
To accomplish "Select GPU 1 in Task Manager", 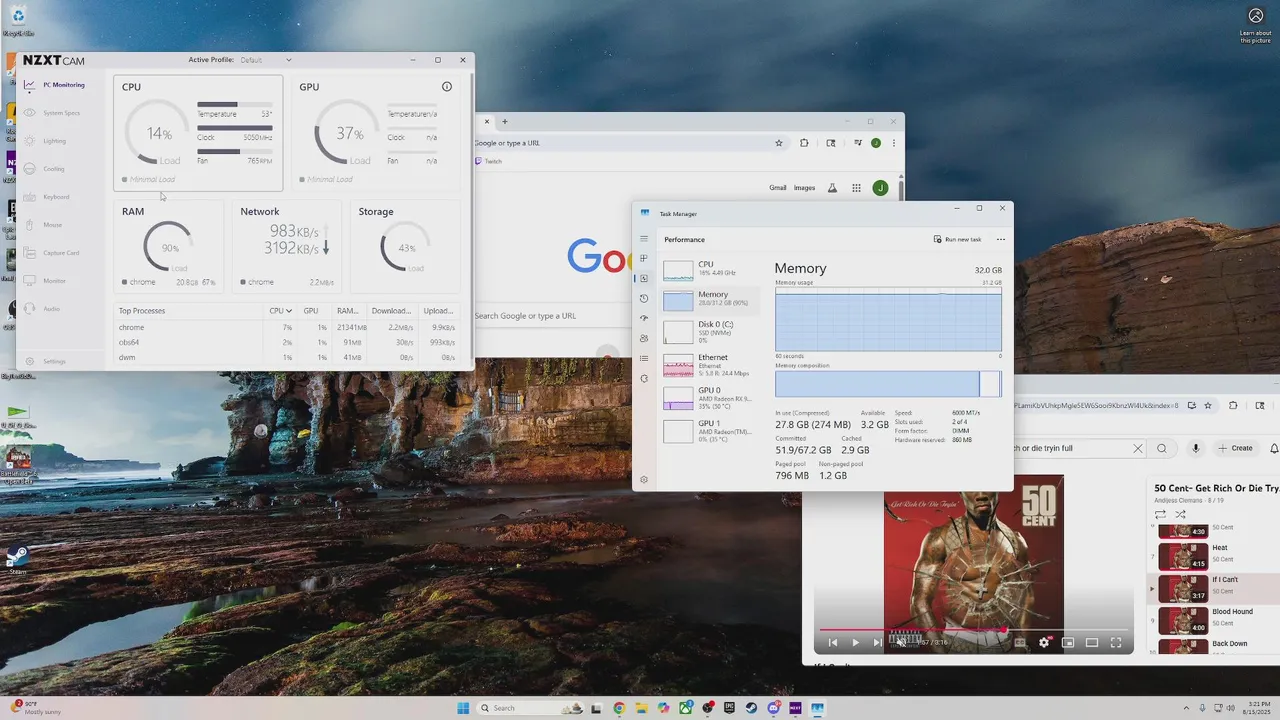I will click(711, 430).
